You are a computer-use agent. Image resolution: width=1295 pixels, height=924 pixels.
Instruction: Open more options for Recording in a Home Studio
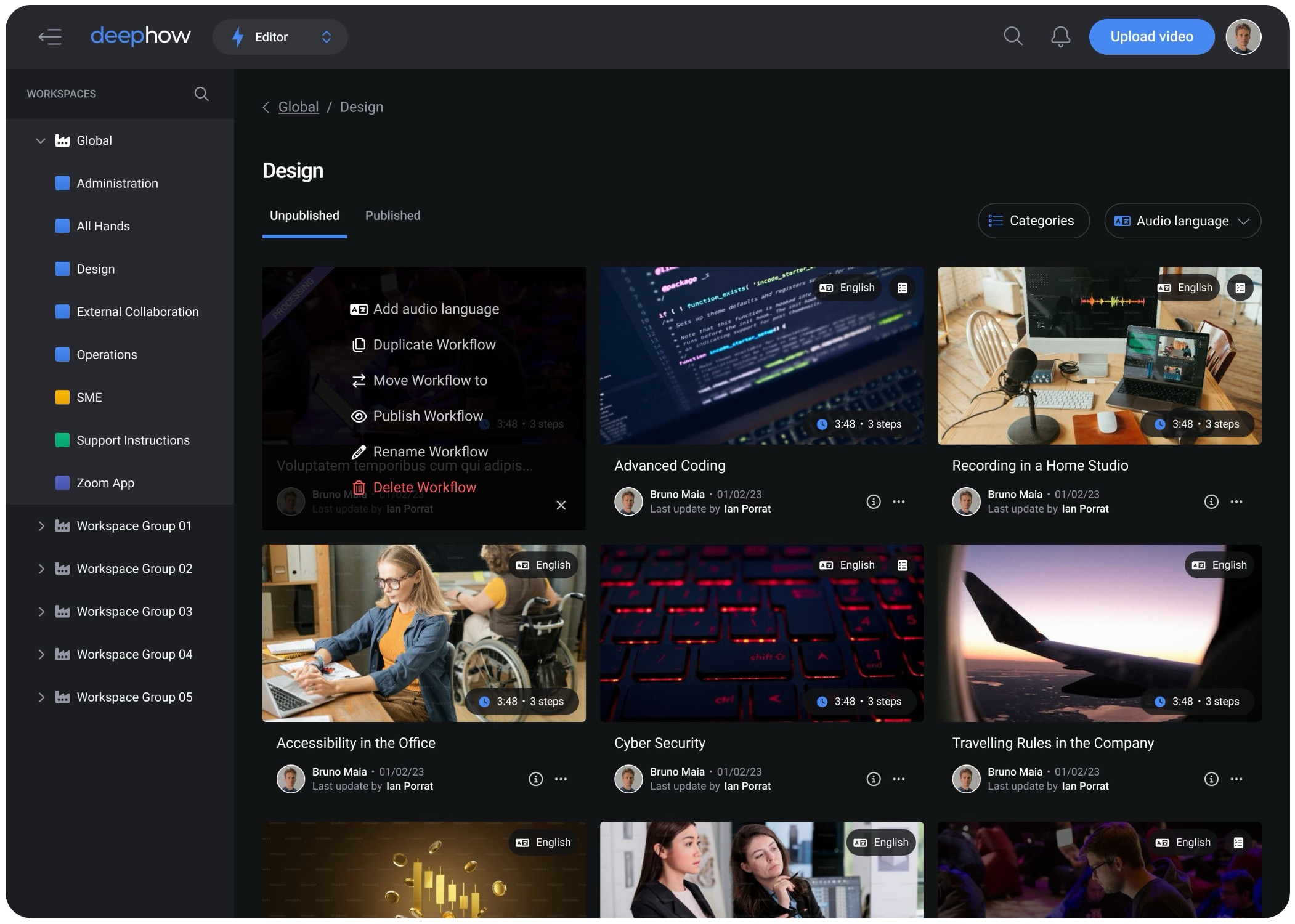(1236, 501)
